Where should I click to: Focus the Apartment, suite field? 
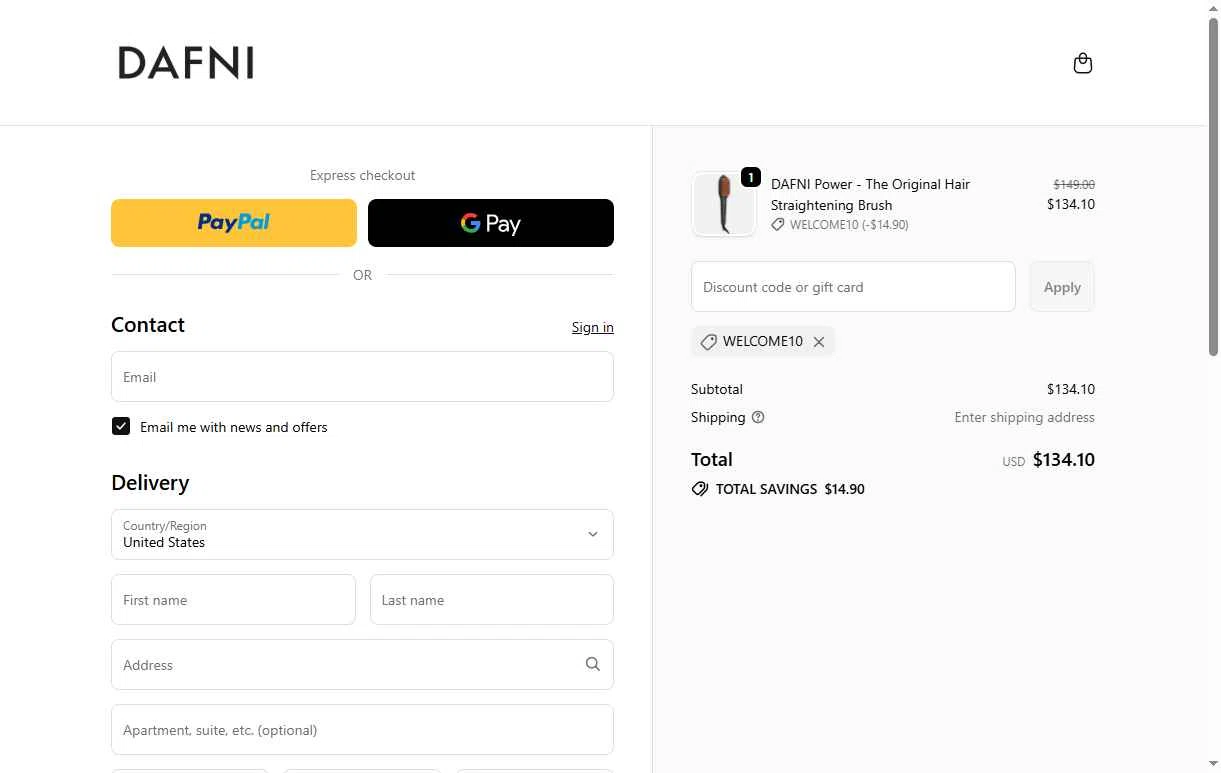362,730
